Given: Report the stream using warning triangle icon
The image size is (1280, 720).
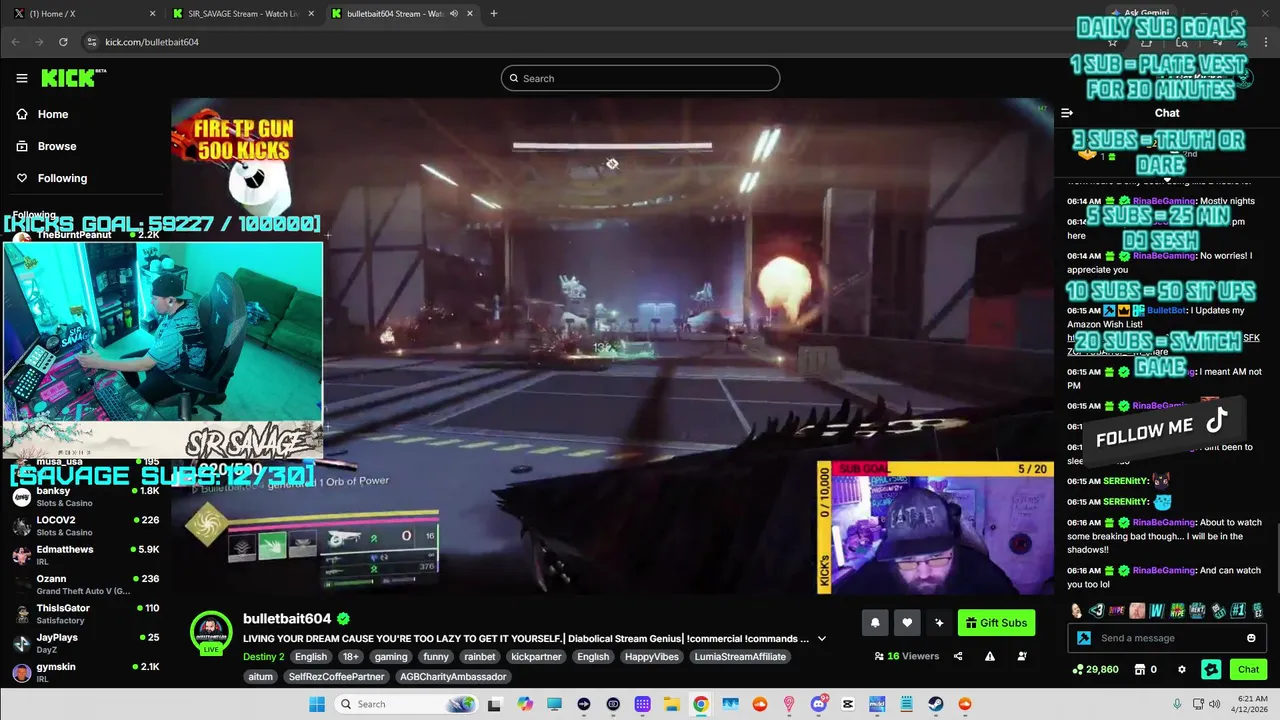Looking at the screenshot, I should click(990, 656).
